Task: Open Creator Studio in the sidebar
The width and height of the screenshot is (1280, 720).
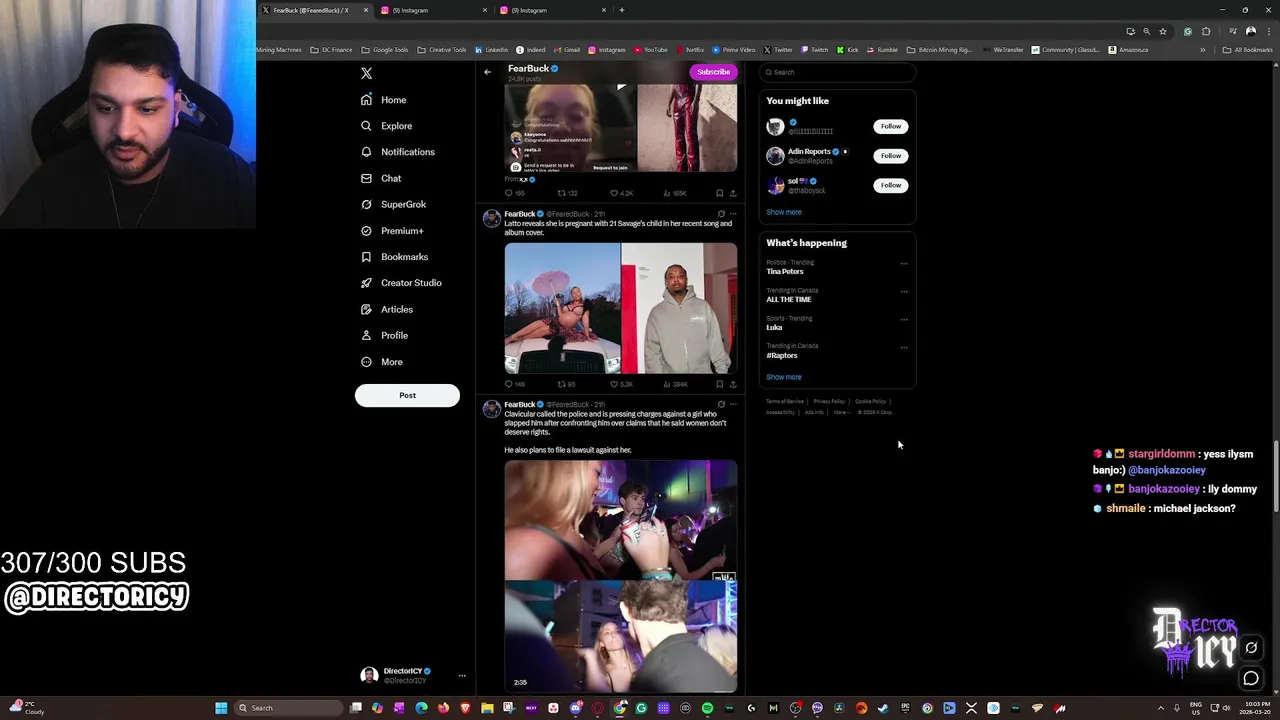Action: pos(400,283)
